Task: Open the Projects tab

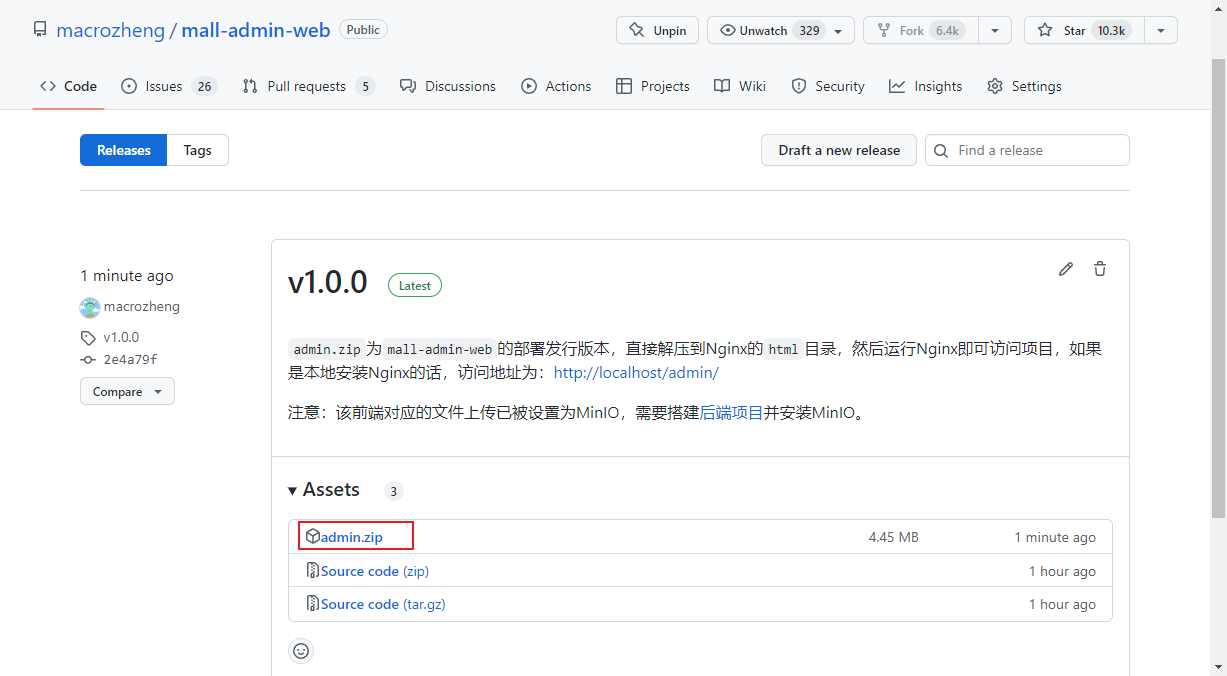Action: [652, 86]
